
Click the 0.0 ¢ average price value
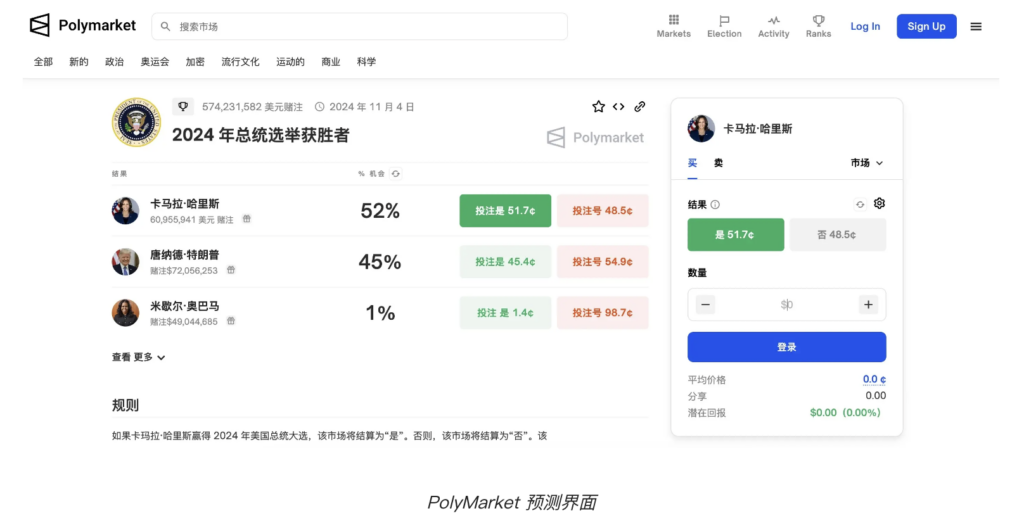874,380
